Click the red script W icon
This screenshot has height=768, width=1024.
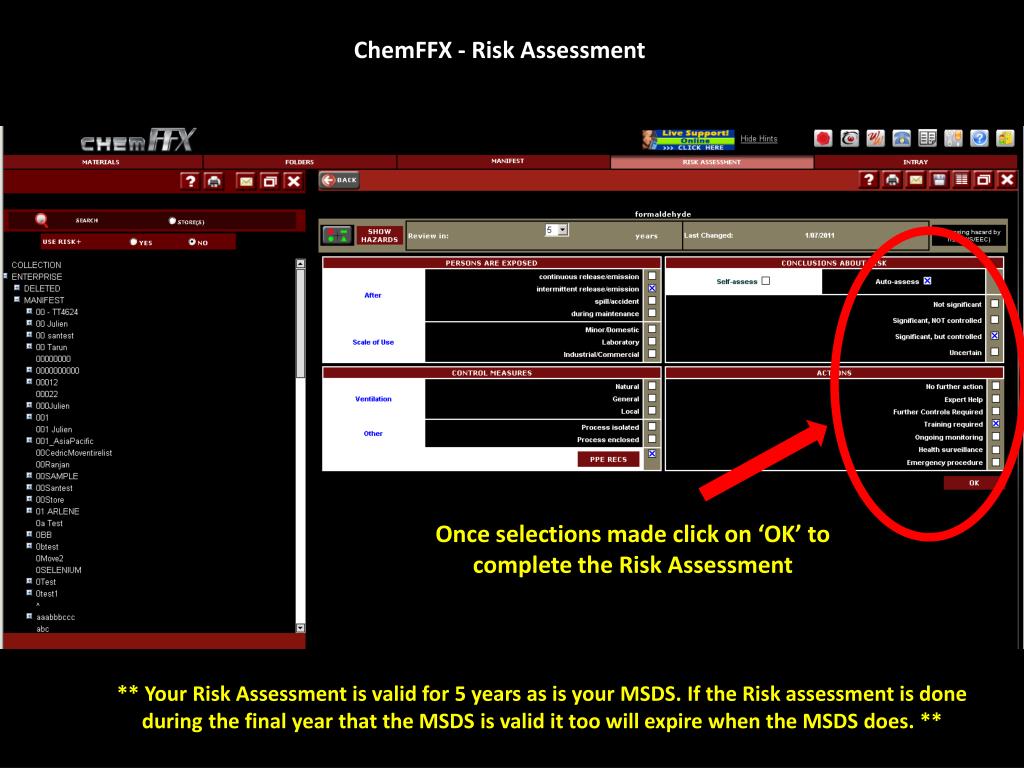point(875,138)
